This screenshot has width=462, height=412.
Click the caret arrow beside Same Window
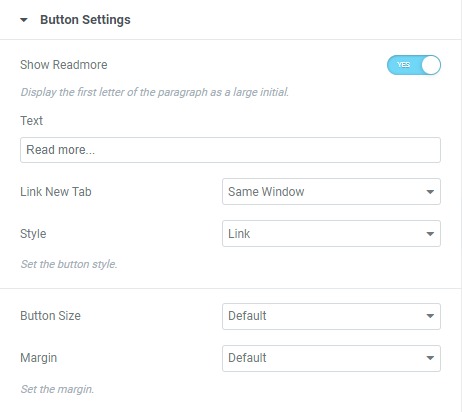coord(430,192)
